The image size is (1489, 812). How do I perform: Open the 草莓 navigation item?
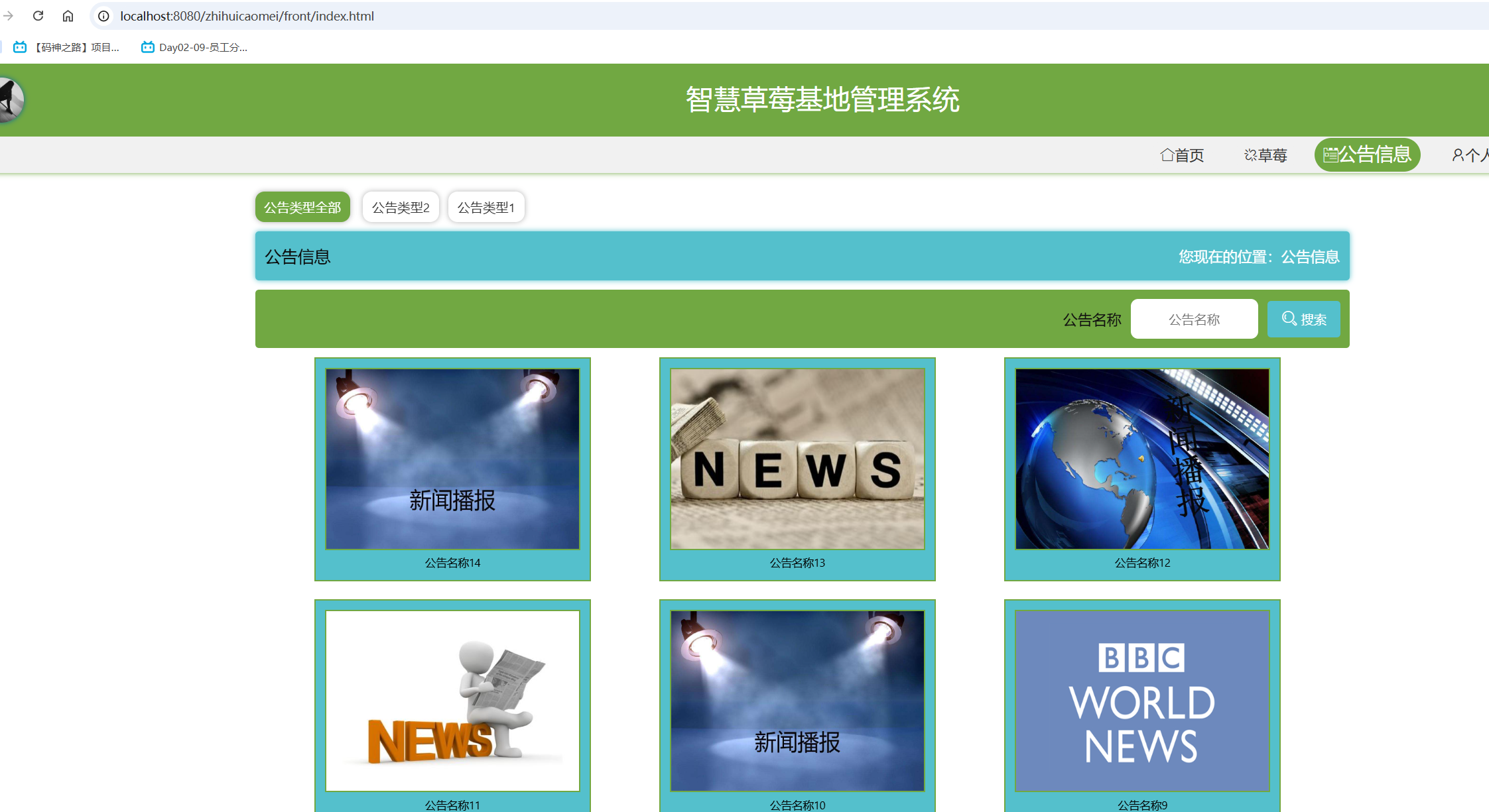(x=1265, y=155)
